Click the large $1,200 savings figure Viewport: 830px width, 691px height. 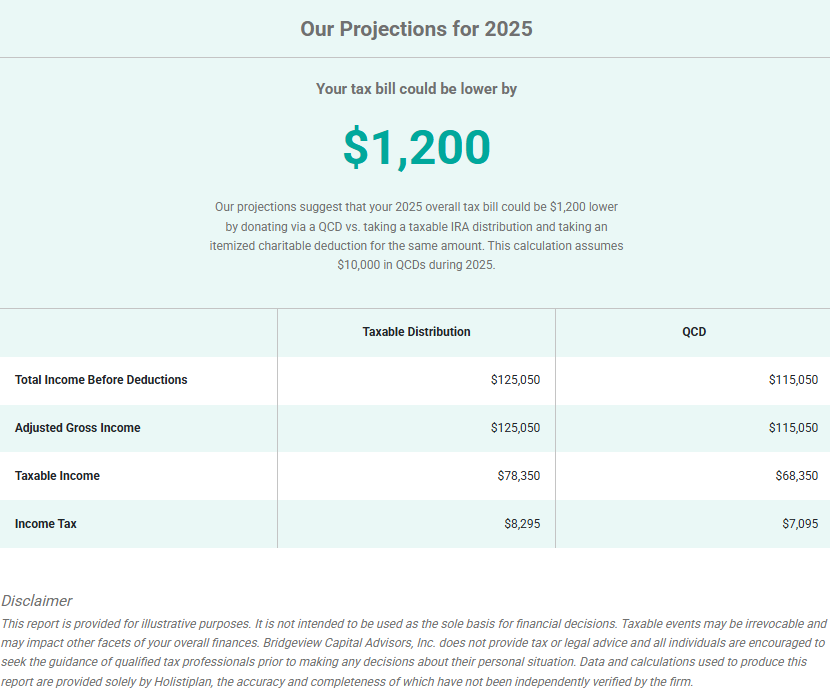416,147
